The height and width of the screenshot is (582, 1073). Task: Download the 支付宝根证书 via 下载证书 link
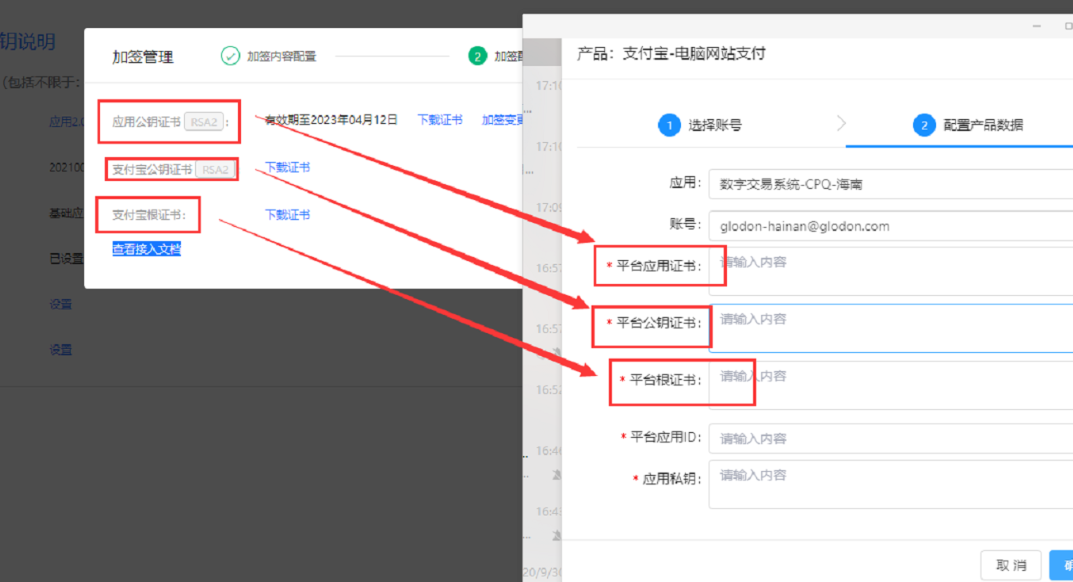(x=287, y=215)
